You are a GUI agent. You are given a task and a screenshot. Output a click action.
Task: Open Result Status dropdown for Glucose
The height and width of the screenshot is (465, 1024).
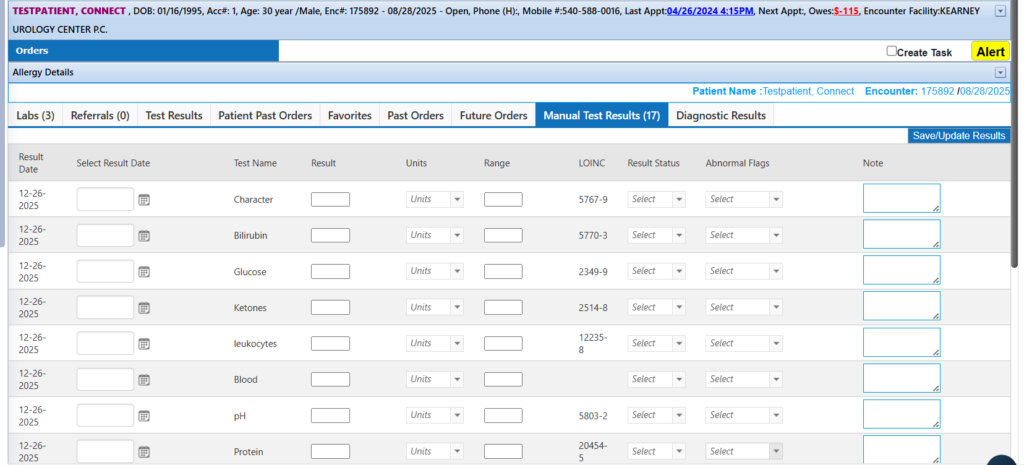(656, 271)
